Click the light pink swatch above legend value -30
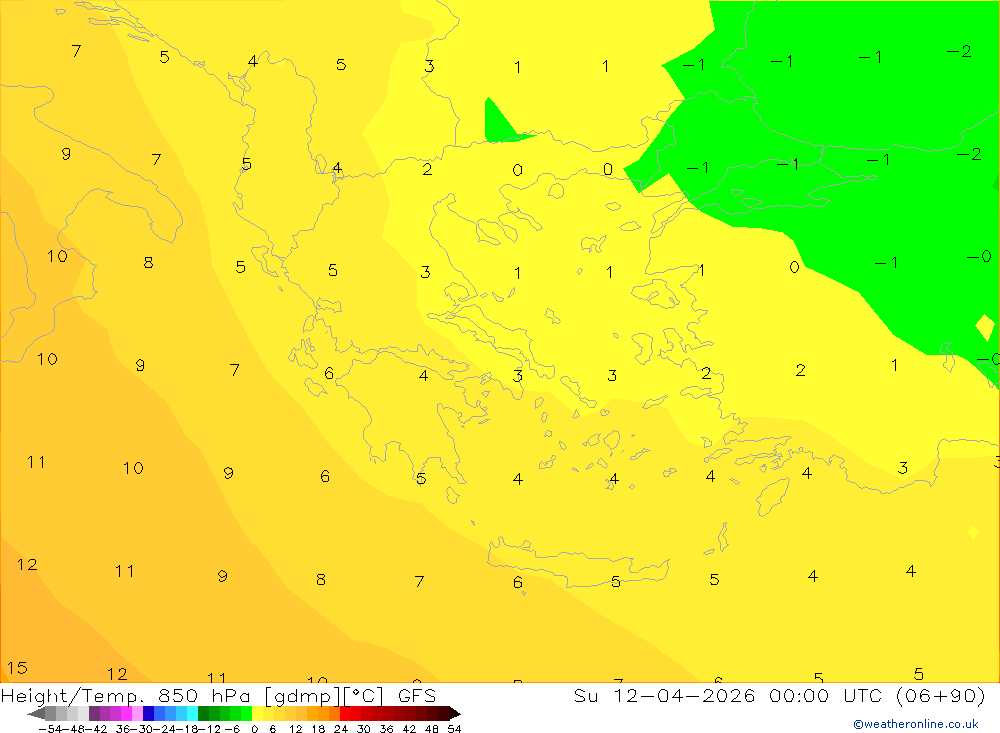The image size is (1000, 733). tap(137, 713)
